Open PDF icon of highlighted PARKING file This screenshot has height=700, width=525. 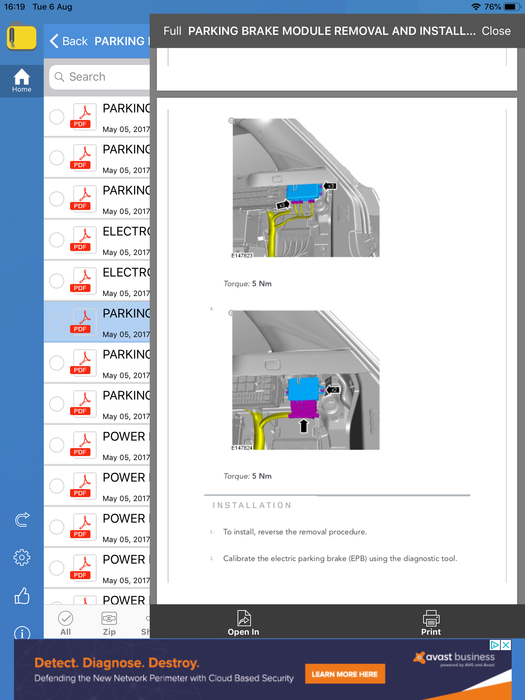[83, 322]
